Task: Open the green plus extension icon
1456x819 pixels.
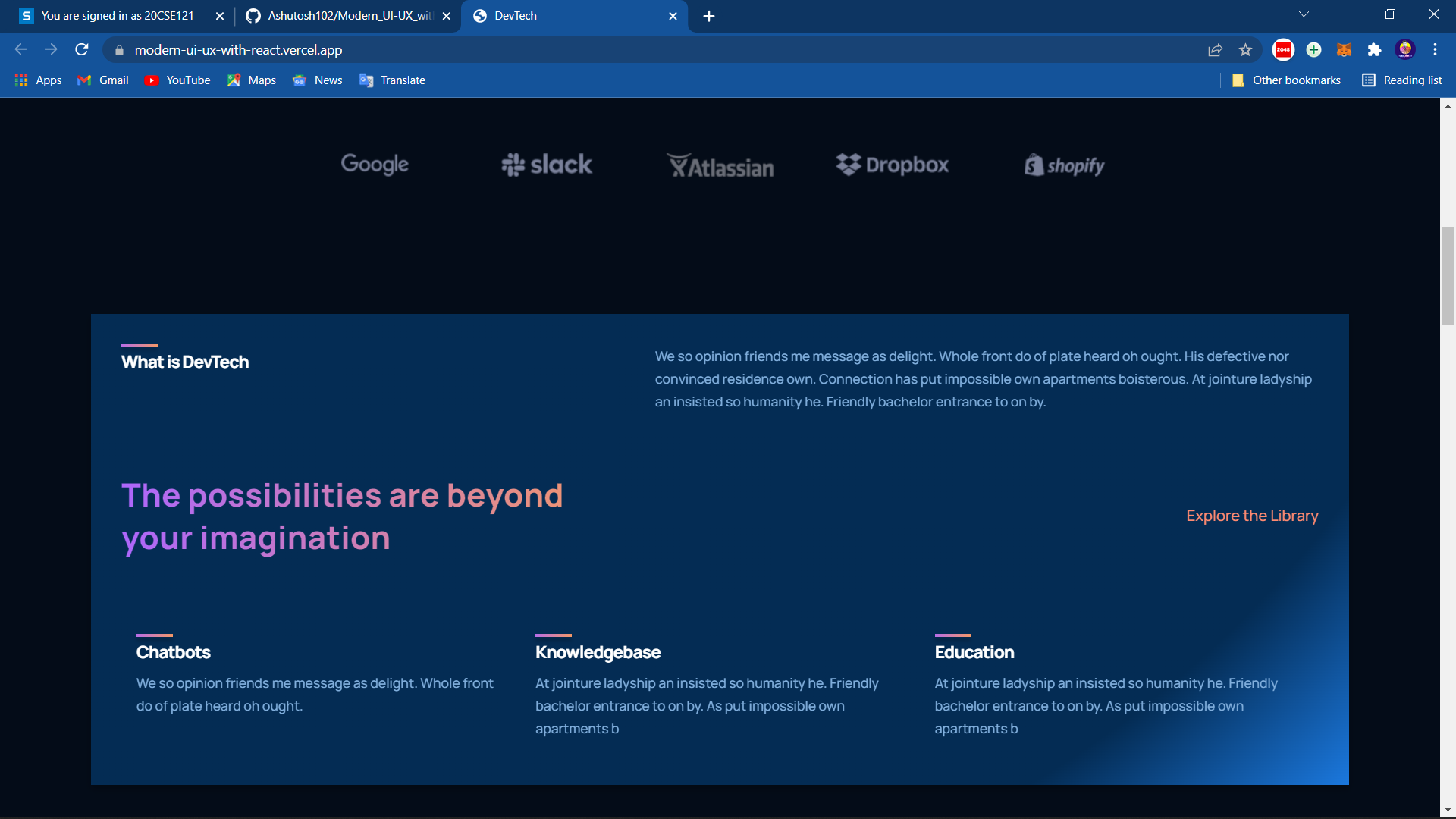Action: point(1313,50)
